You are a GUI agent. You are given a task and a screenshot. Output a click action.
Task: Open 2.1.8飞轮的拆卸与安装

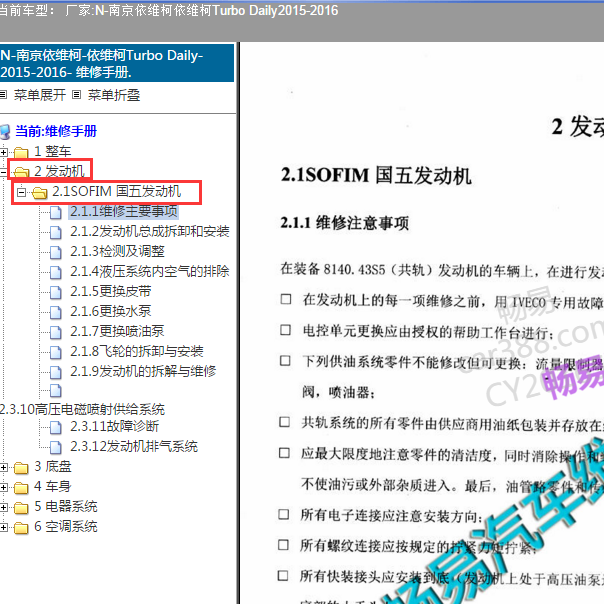click(137, 351)
